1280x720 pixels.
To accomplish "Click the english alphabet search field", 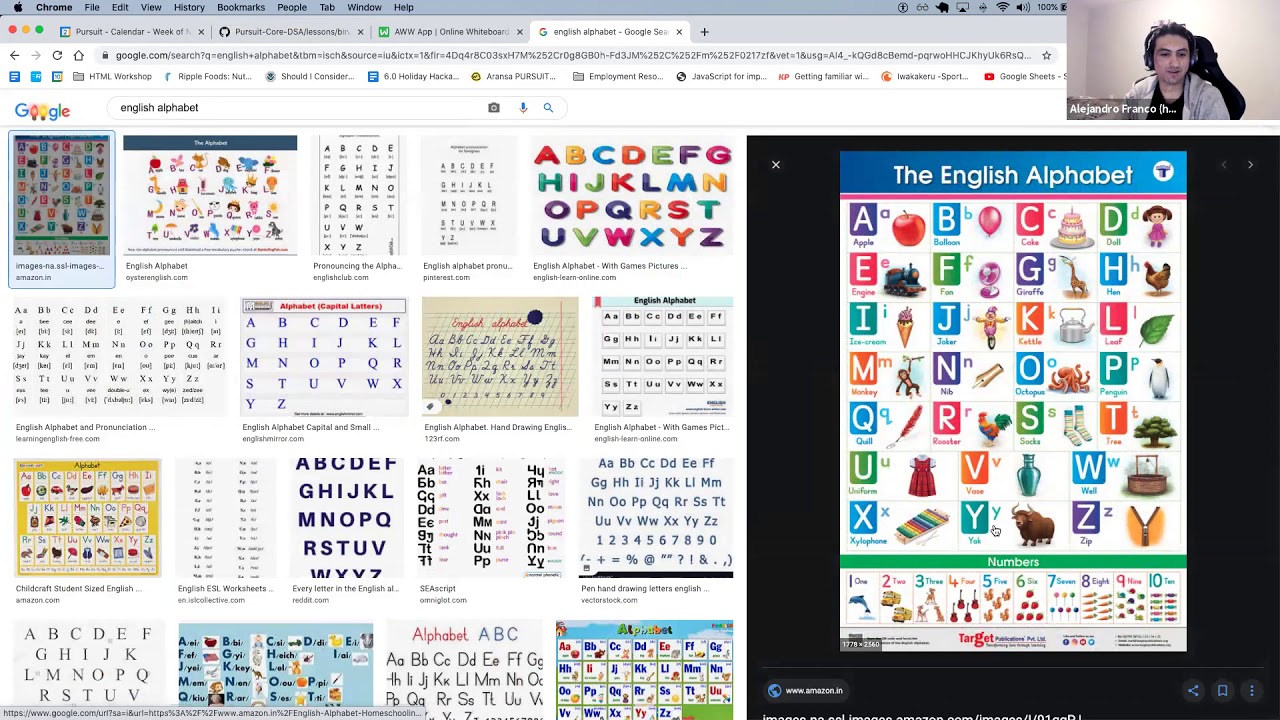I will [x=300, y=107].
